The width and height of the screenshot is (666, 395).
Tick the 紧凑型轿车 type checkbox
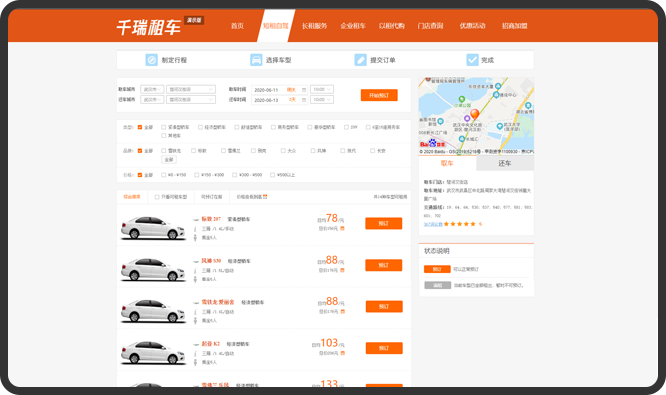tap(164, 127)
